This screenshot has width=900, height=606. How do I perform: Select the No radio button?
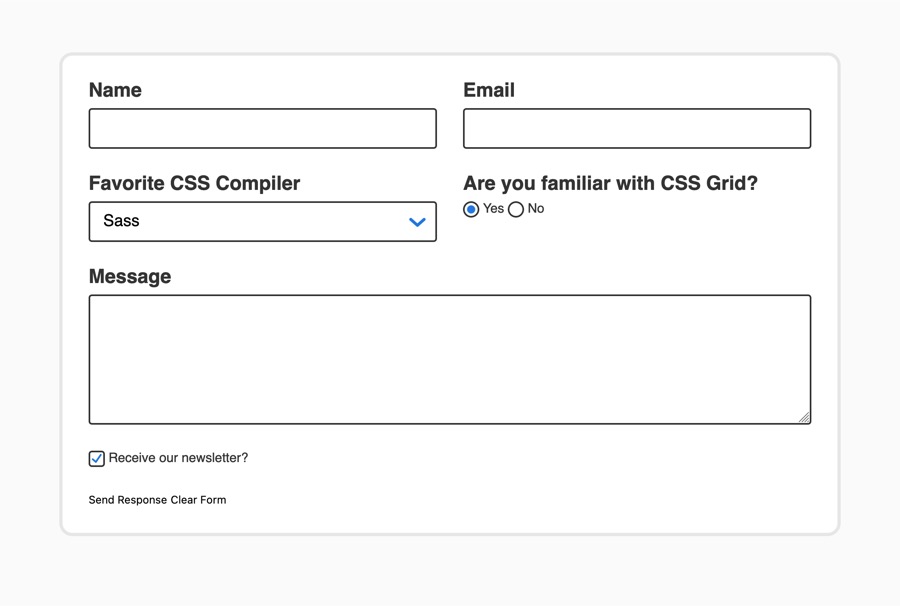click(x=516, y=209)
